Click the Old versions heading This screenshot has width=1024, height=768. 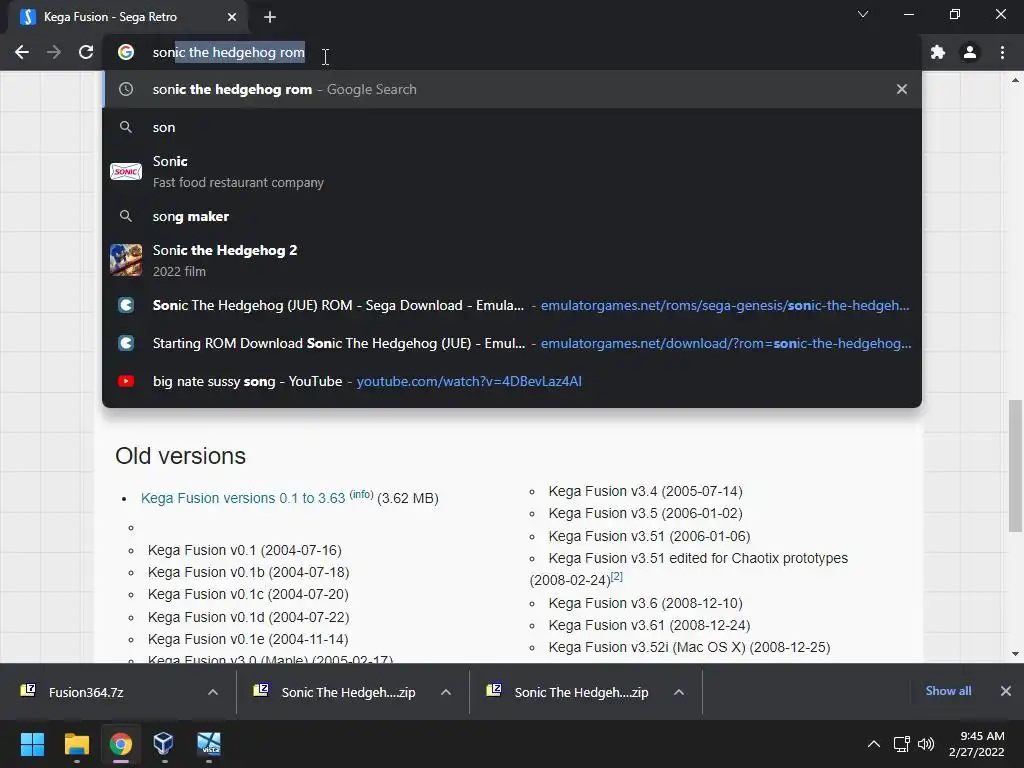point(180,456)
